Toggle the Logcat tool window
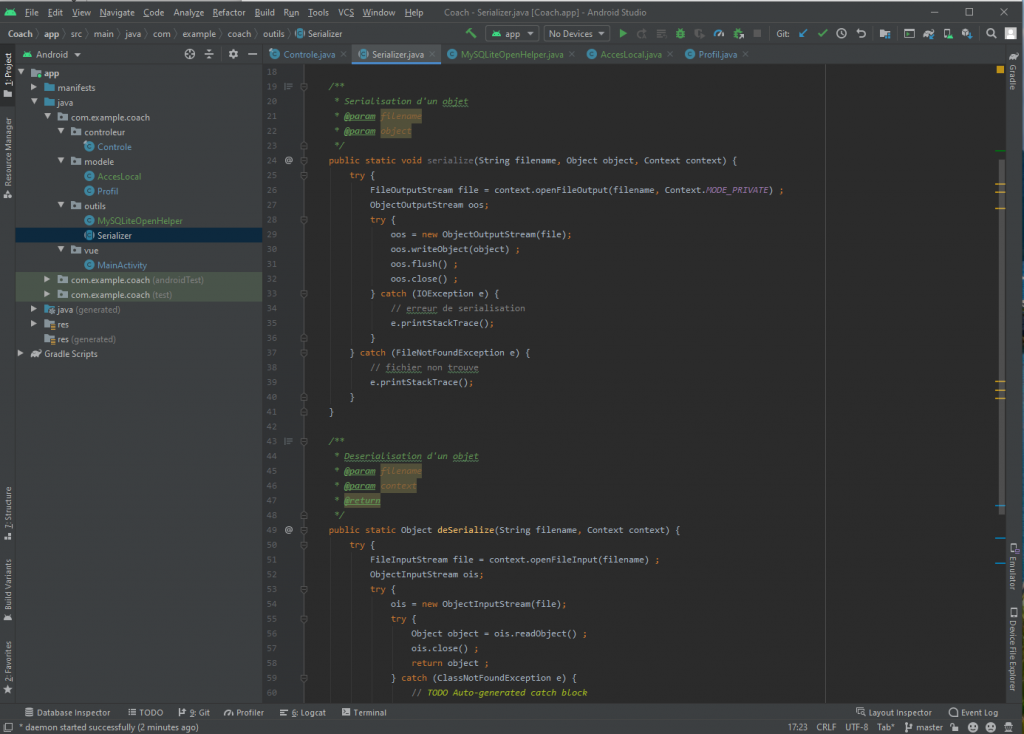1024x734 pixels. 306,713
